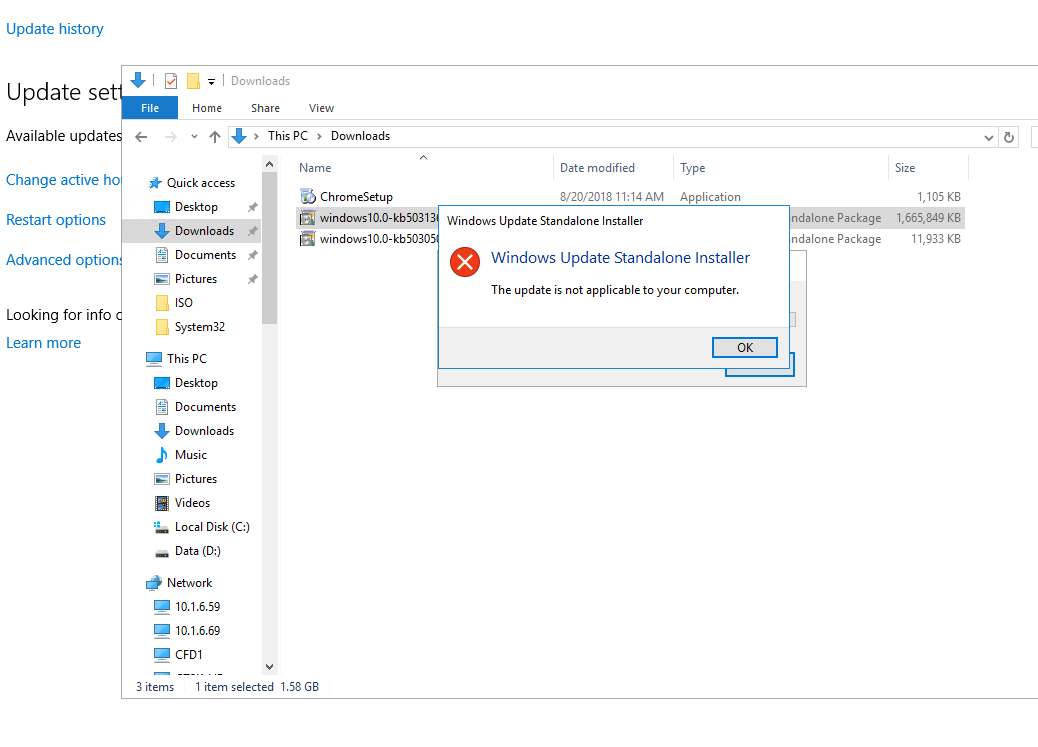Select Network in navigation pane
The image size is (1038, 747).
coord(189,583)
